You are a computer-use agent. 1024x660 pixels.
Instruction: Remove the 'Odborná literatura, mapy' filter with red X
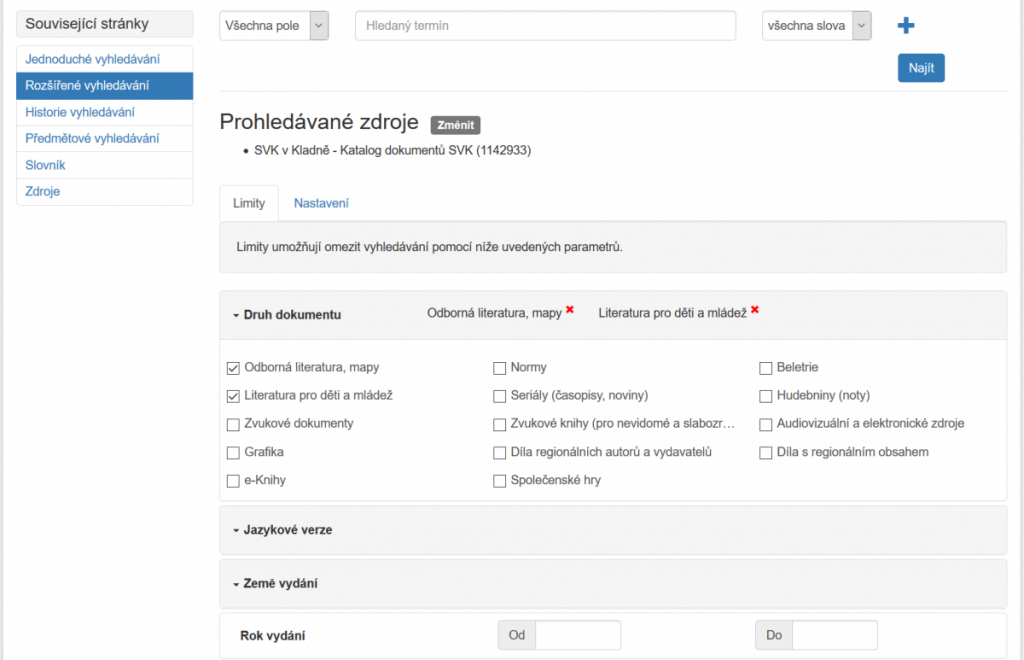pyautogui.click(x=570, y=310)
